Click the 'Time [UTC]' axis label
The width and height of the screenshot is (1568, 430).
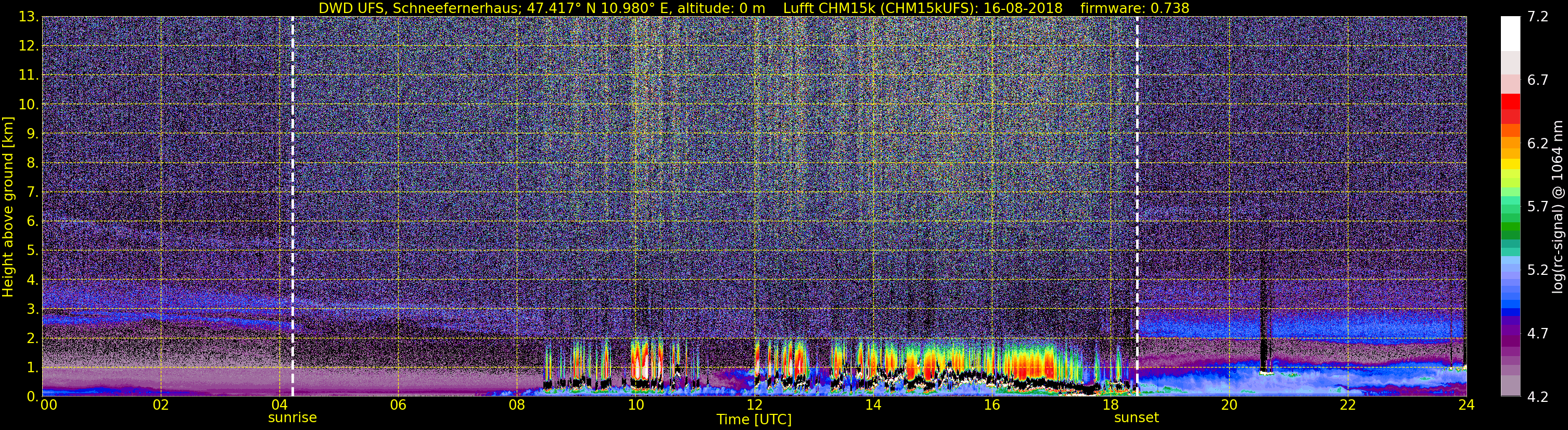pos(754,420)
